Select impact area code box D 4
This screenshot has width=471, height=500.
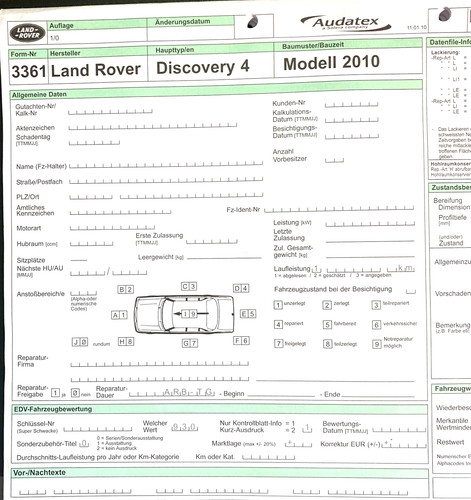click(x=241, y=288)
